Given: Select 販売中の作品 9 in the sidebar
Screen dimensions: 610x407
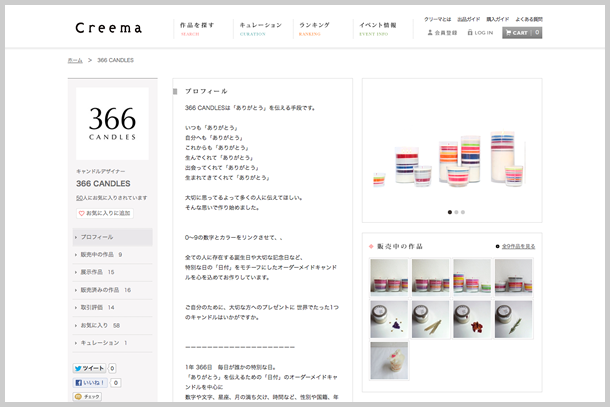Looking at the screenshot, I should (112, 254).
